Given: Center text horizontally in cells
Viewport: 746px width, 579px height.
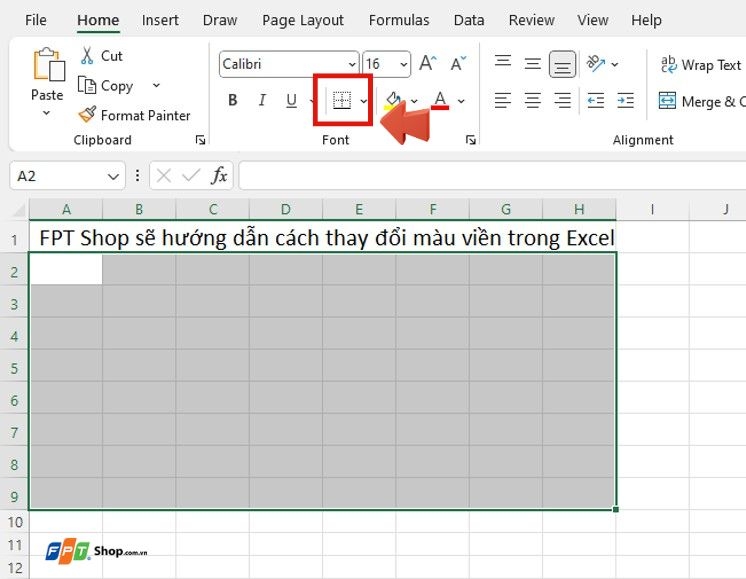Looking at the screenshot, I should point(532,100).
